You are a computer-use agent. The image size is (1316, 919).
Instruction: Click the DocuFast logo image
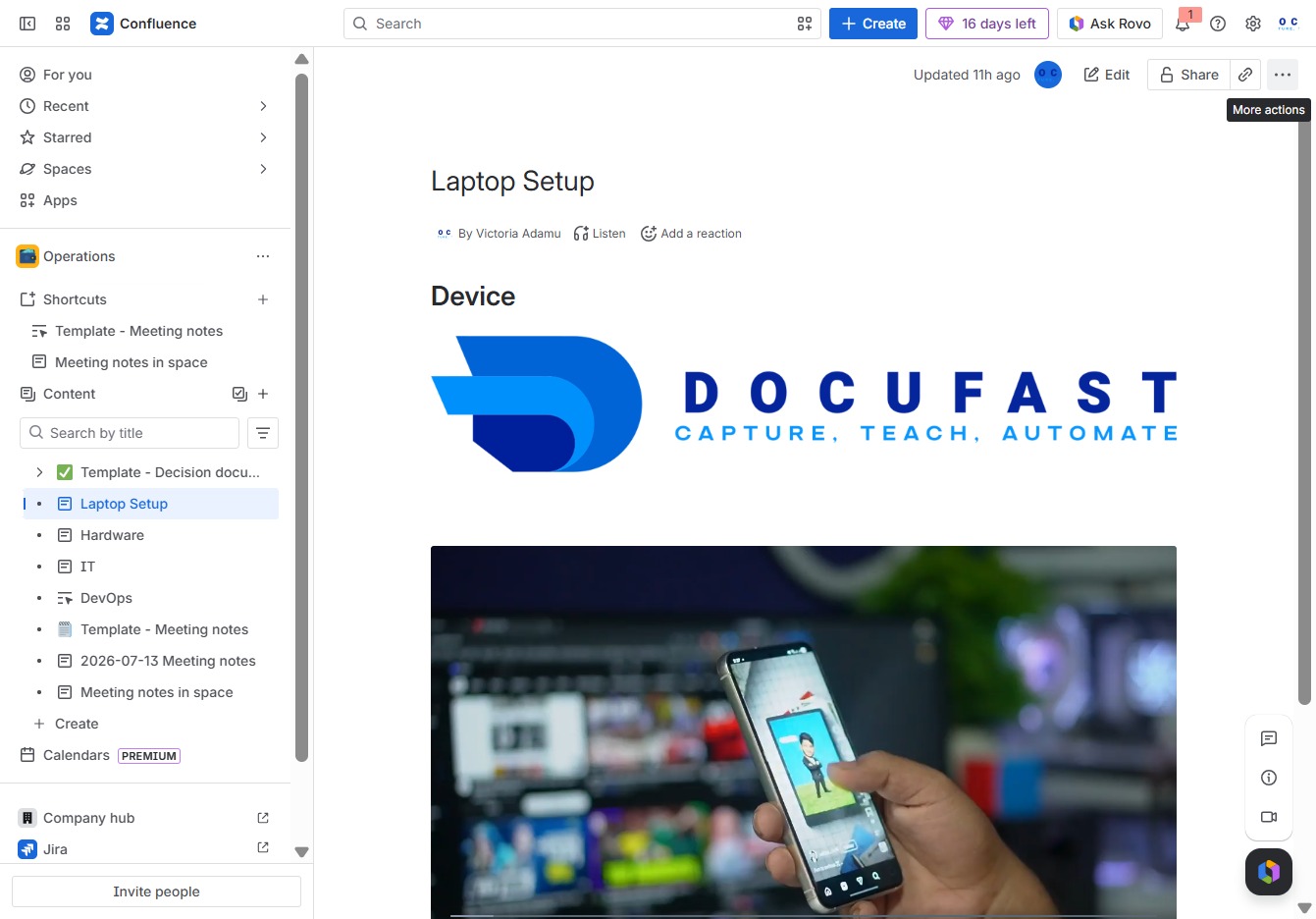tap(804, 405)
